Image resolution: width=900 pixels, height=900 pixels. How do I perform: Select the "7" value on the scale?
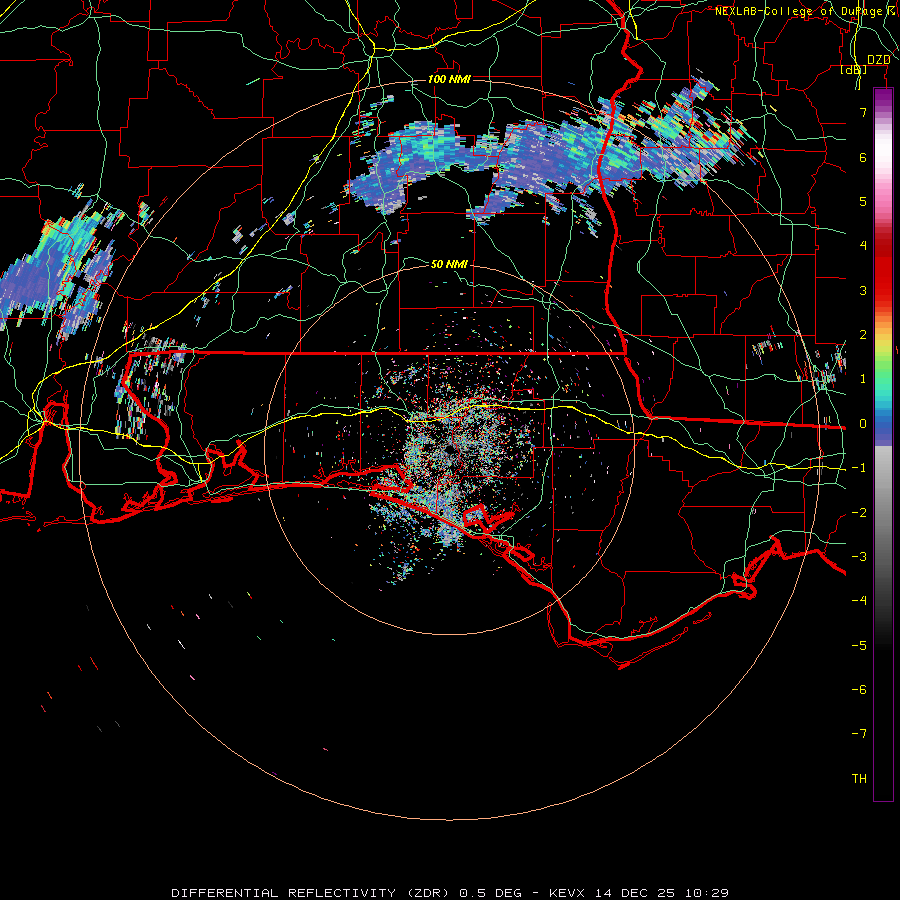click(863, 112)
